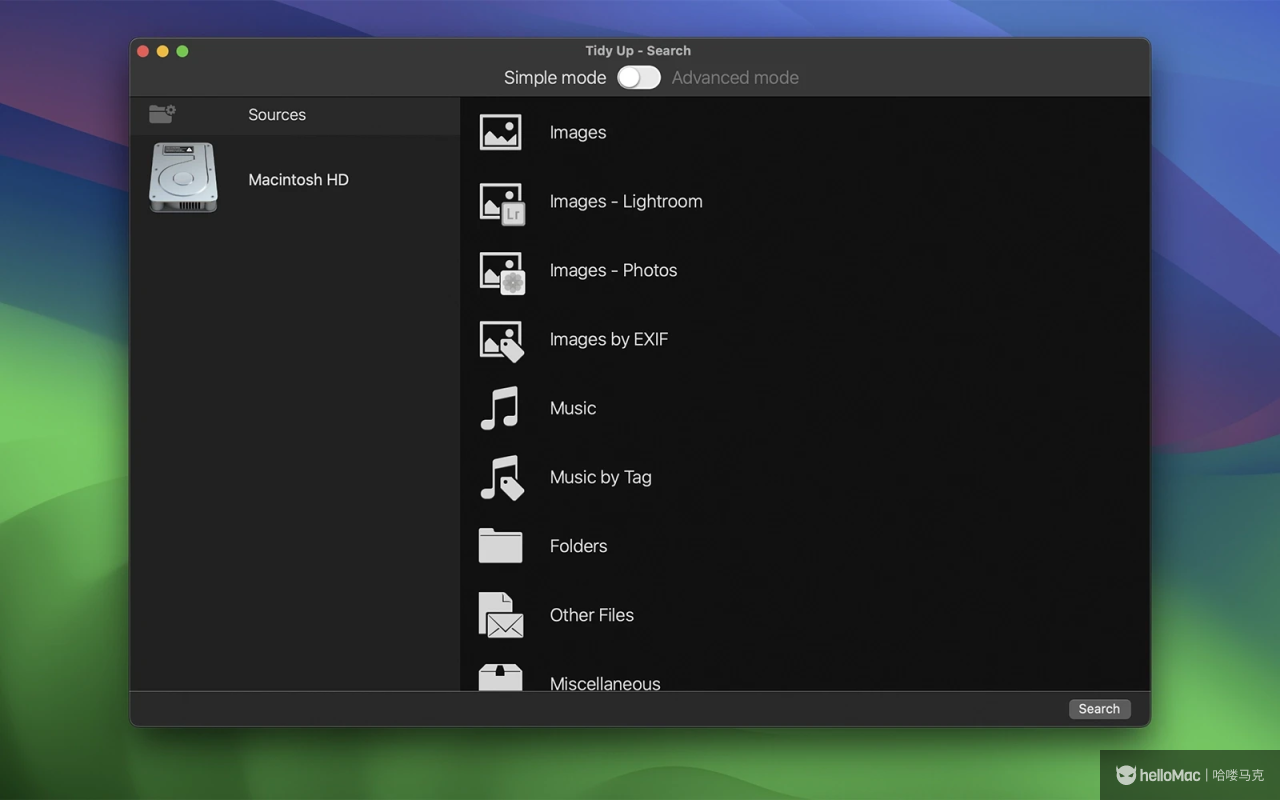Close the Tidy Up window
Viewport: 1280px width, 800px height.
[143, 51]
